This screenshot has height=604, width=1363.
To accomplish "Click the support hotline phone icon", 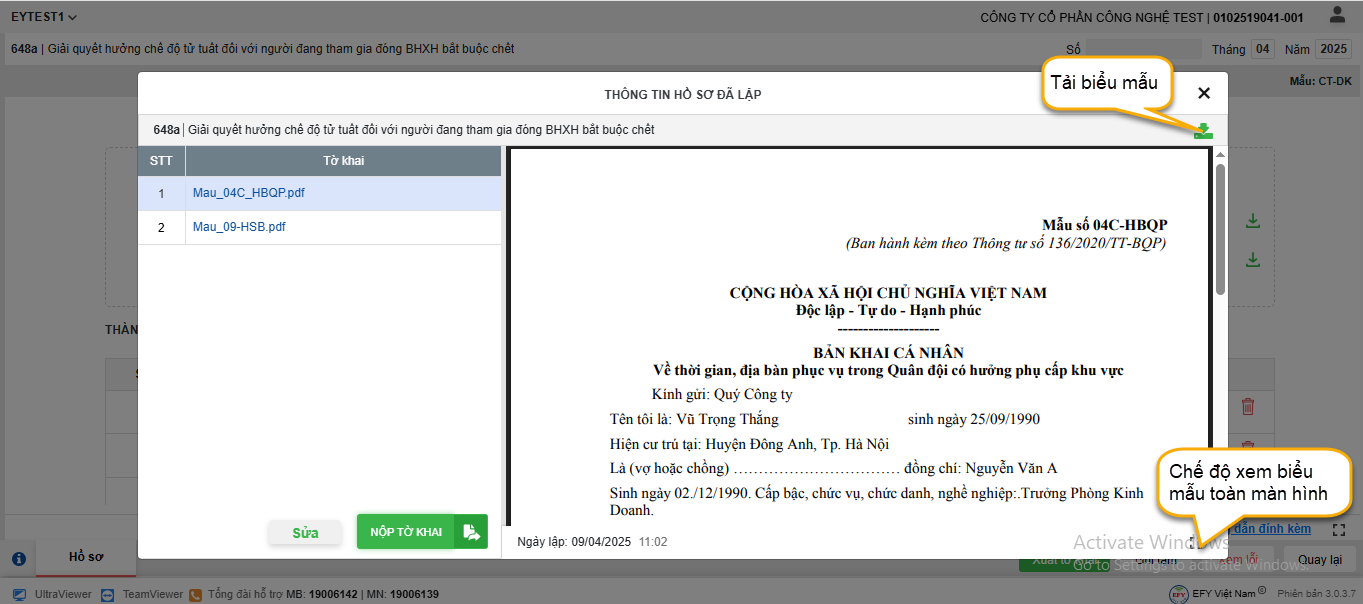I will point(196,594).
